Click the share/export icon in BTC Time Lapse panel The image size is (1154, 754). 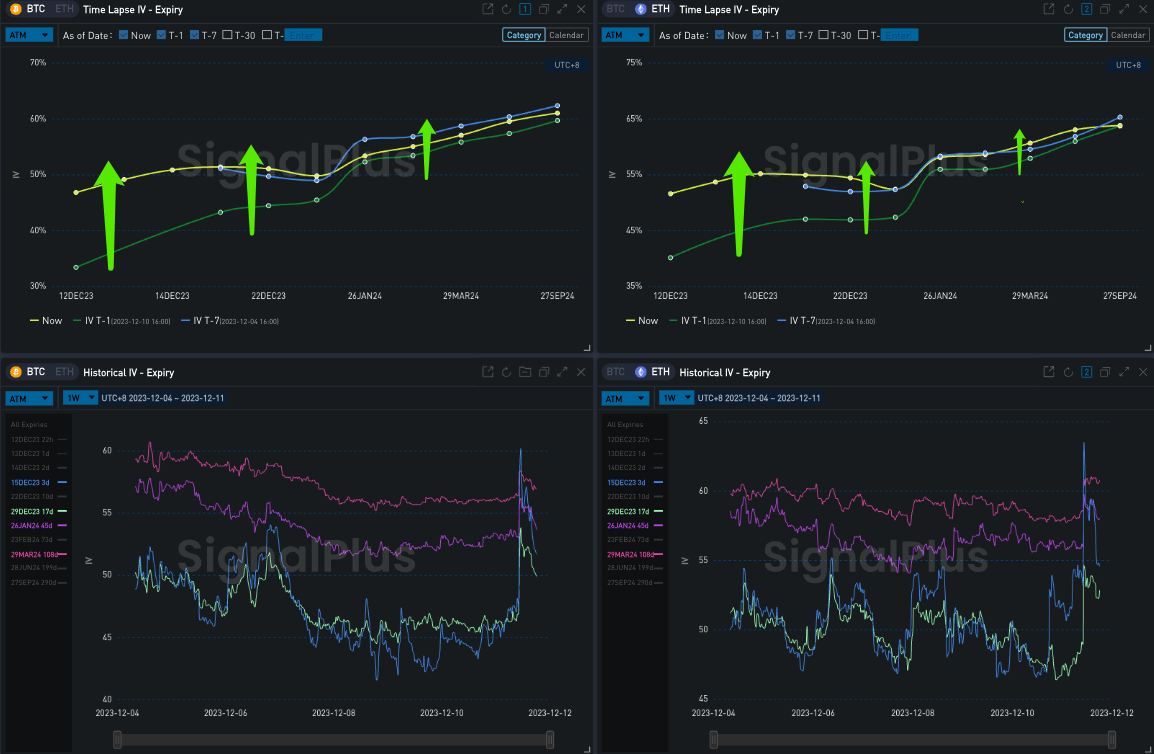click(487, 9)
